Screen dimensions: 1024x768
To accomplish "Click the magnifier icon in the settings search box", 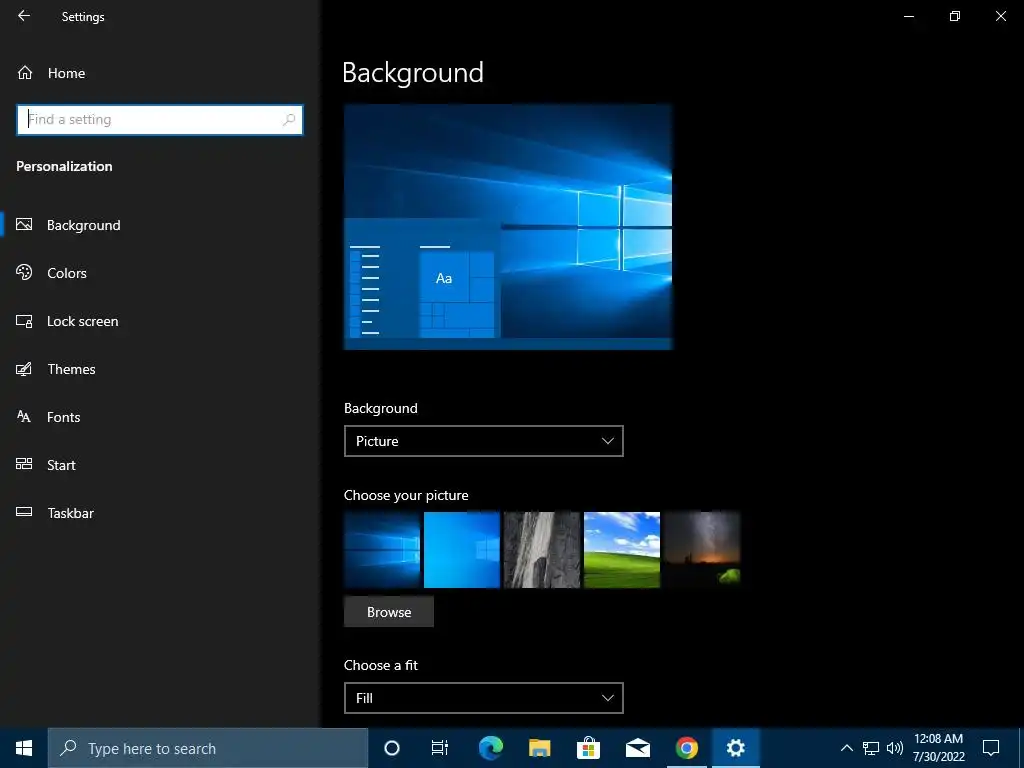I will [289, 120].
